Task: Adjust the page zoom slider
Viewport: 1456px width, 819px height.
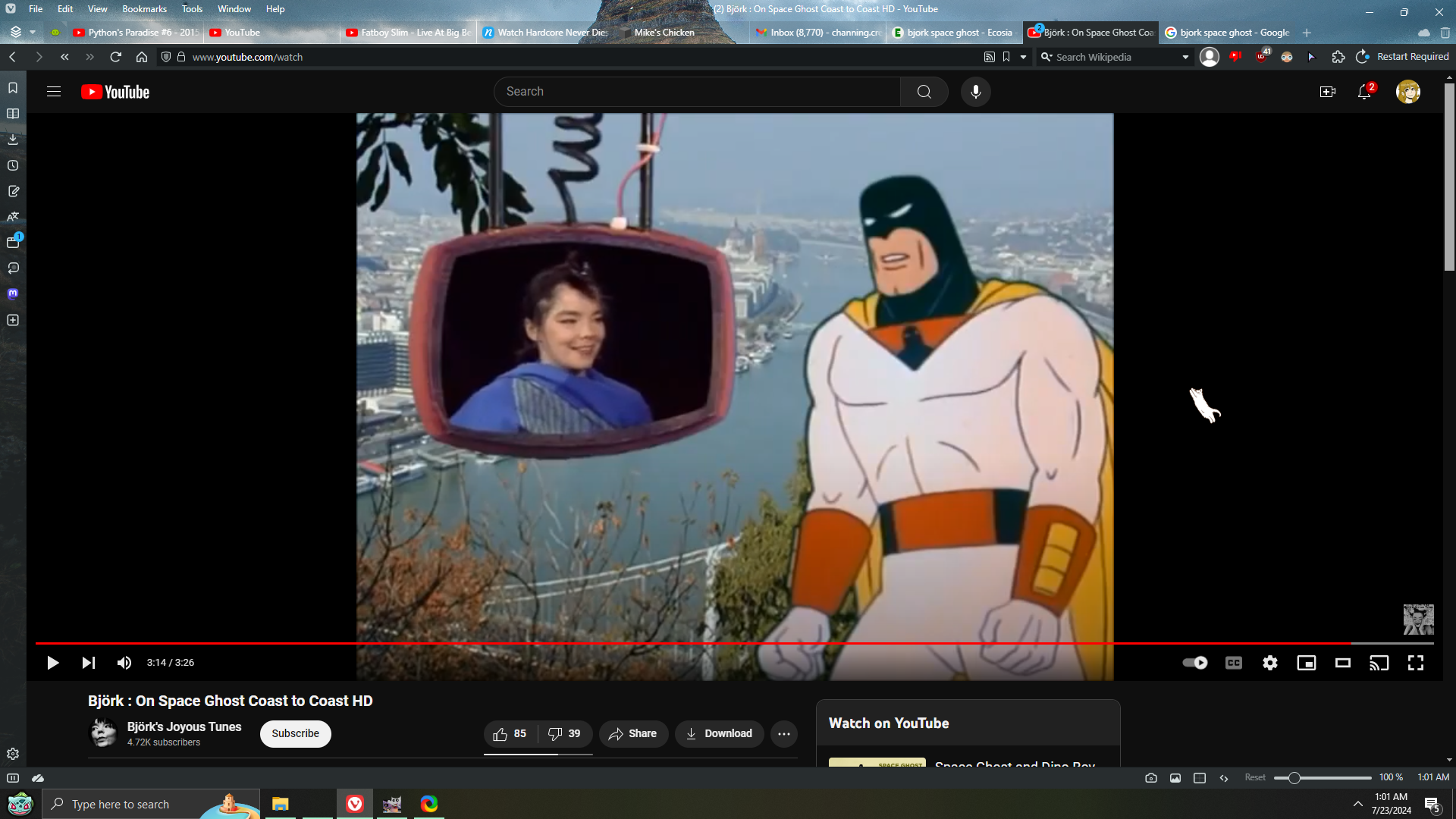Action: coord(1294,778)
